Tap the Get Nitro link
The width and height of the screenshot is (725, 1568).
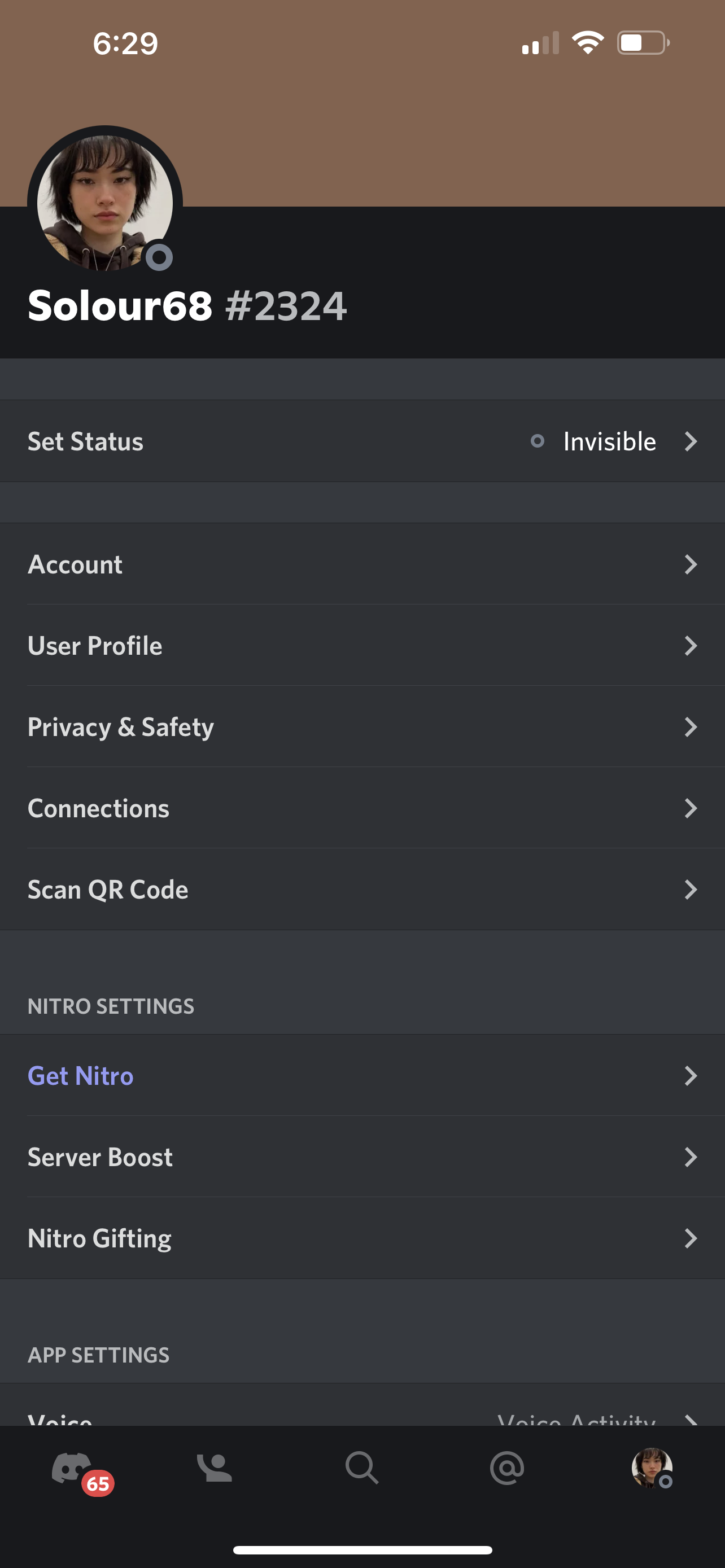pyautogui.click(x=81, y=1076)
